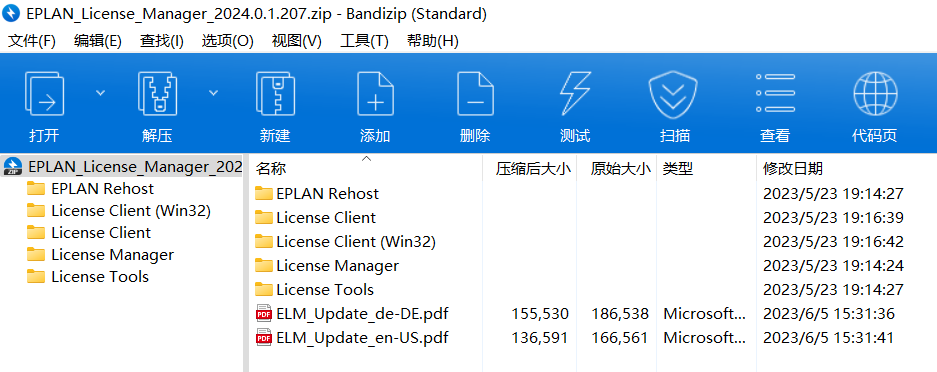Click the Code page (代码页) globe icon
937x372 pixels.
875,94
